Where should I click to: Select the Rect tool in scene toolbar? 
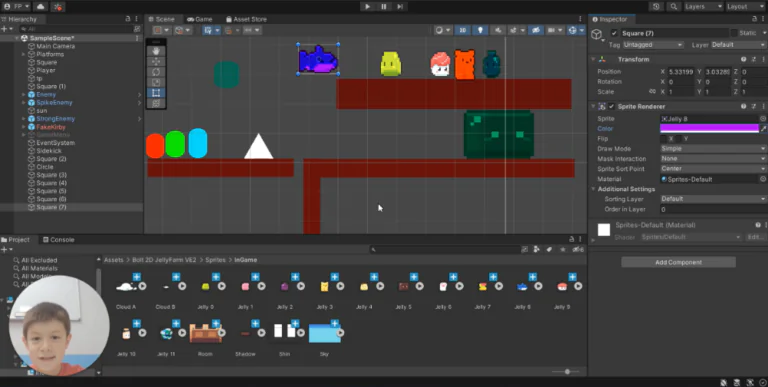pyautogui.click(x=156, y=93)
